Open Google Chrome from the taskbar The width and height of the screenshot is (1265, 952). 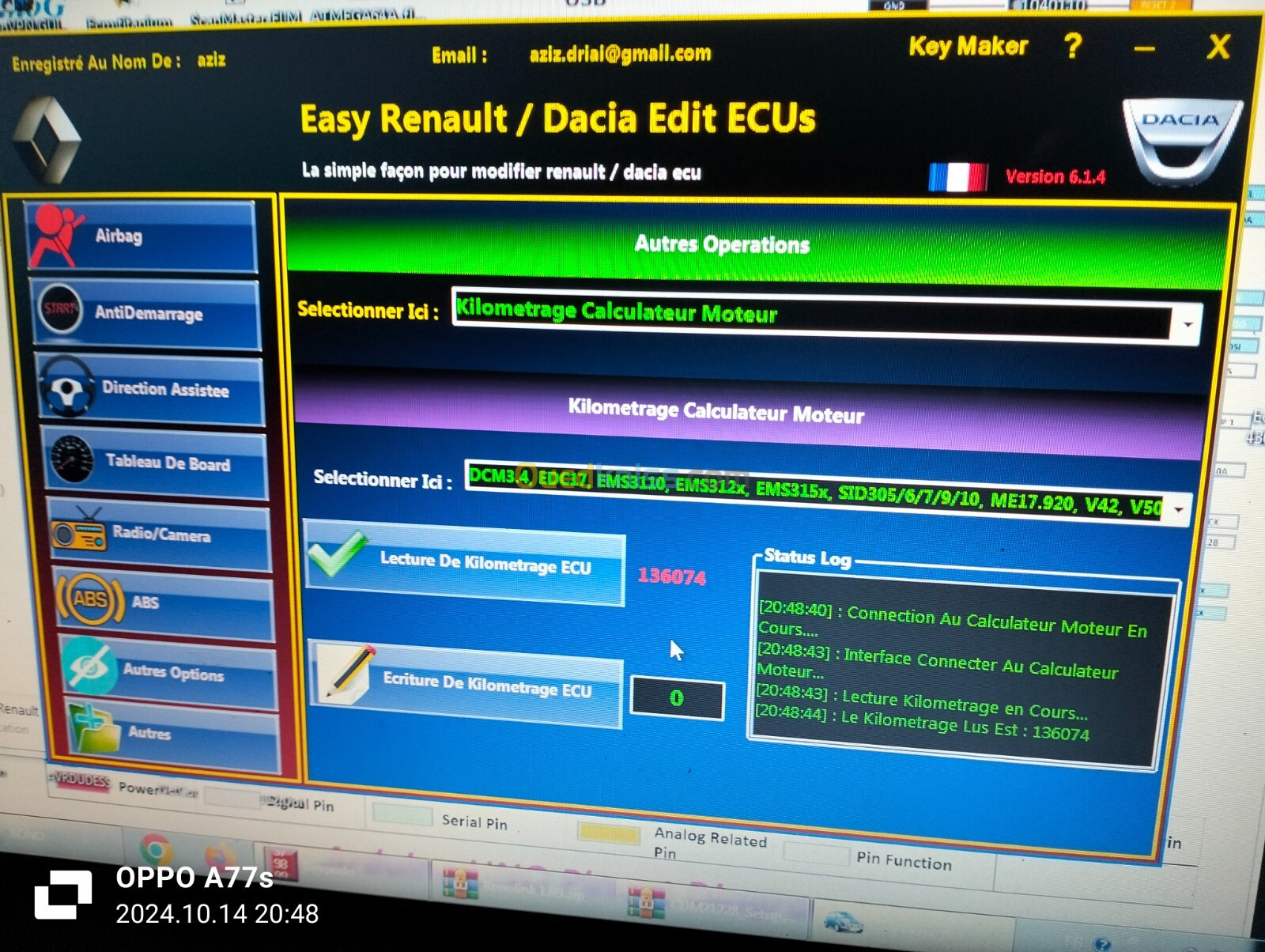156,851
